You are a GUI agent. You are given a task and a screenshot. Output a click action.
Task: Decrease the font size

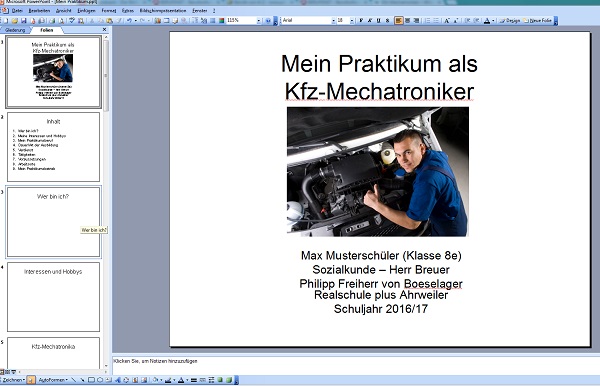pyautogui.click(x=456, y=21)
